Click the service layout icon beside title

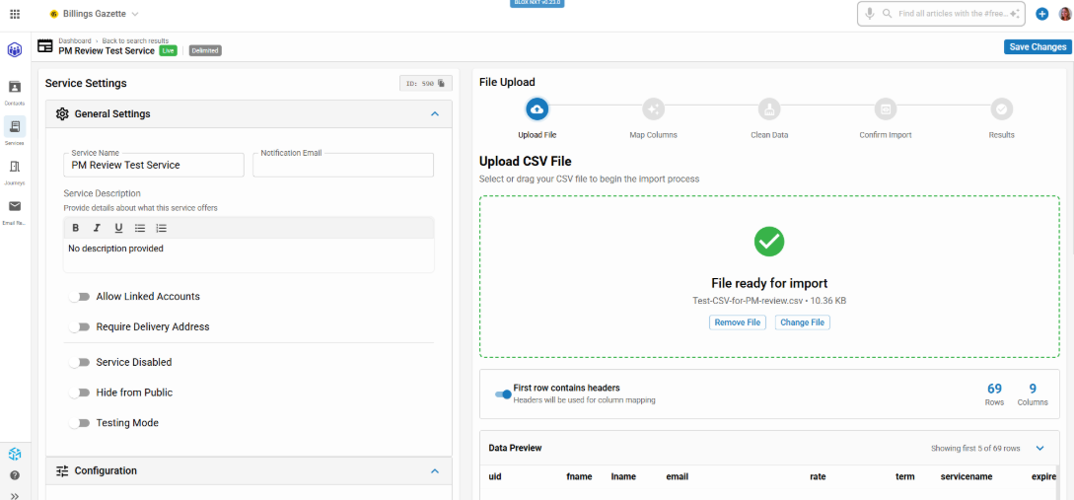point(45,47)
